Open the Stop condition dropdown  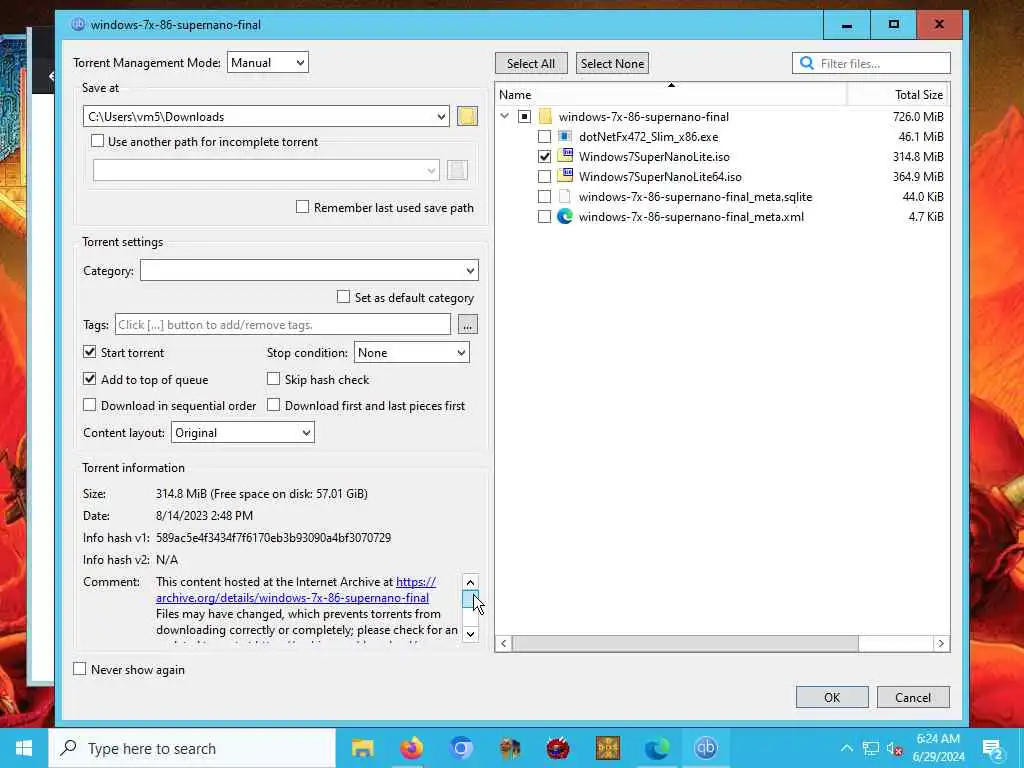[411, 353]
